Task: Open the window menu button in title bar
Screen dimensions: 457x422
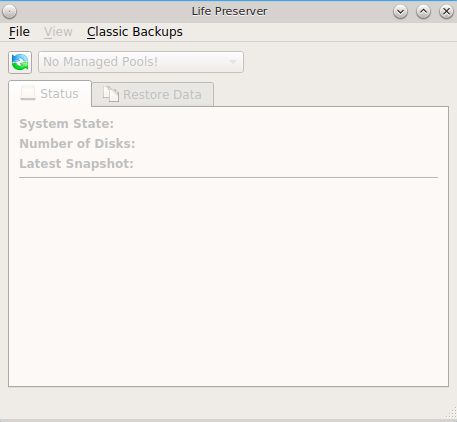Action: tap(10, 12)
